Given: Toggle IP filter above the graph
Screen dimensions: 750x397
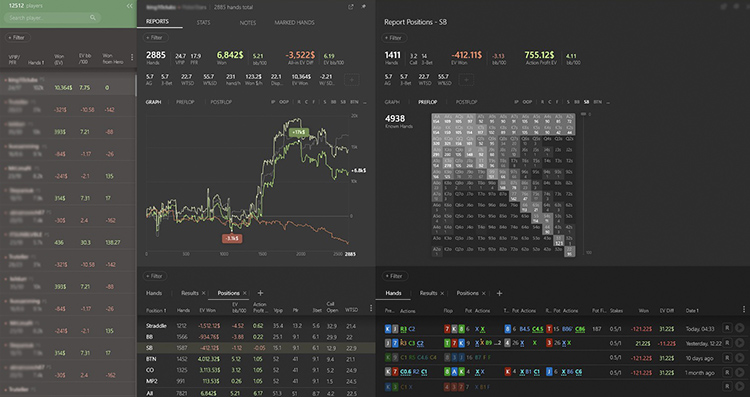Looking at the screenshot, I should point(274,102).
